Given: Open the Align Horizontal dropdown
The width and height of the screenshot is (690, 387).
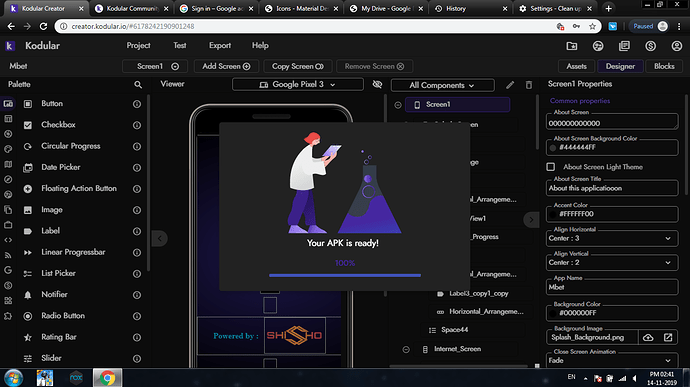Looking at the screenshot, I should [x=612, y=238].
